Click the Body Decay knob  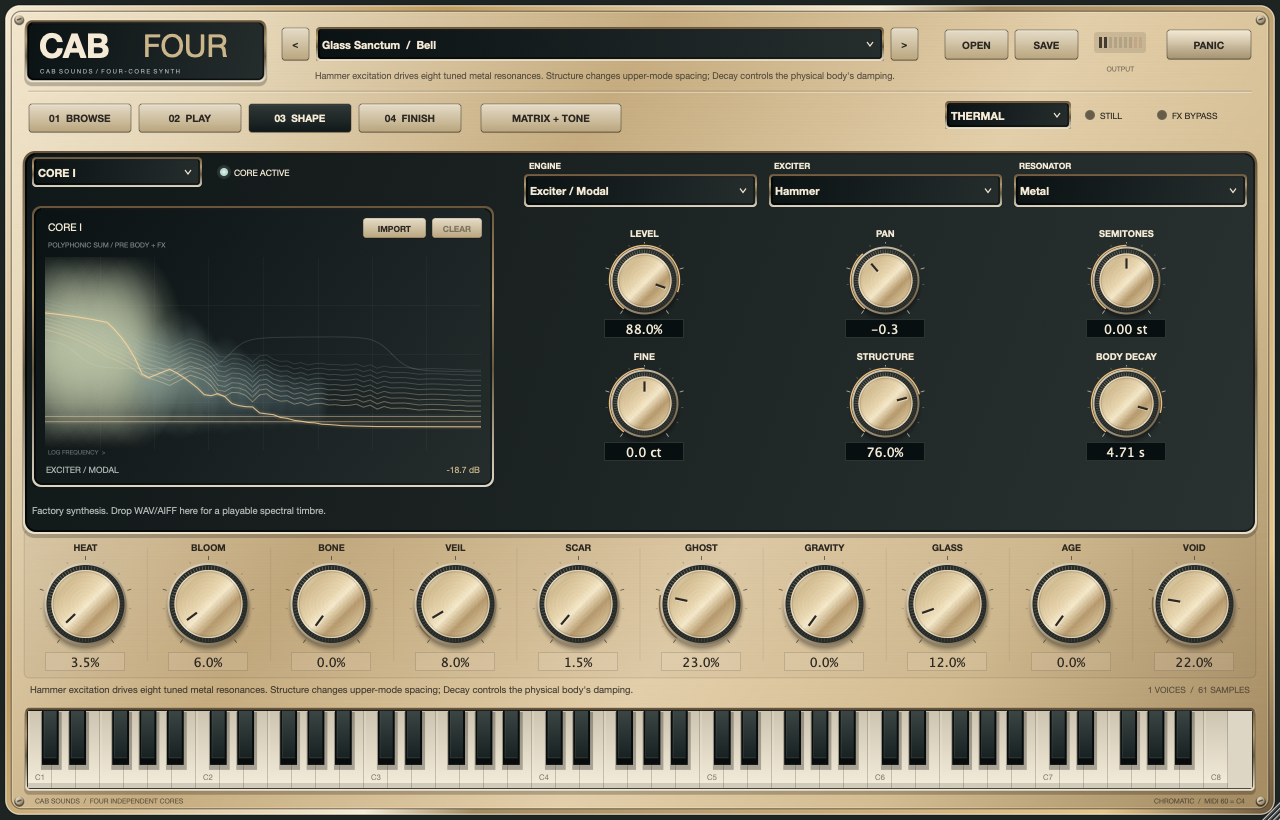[x=1126, y=402]
